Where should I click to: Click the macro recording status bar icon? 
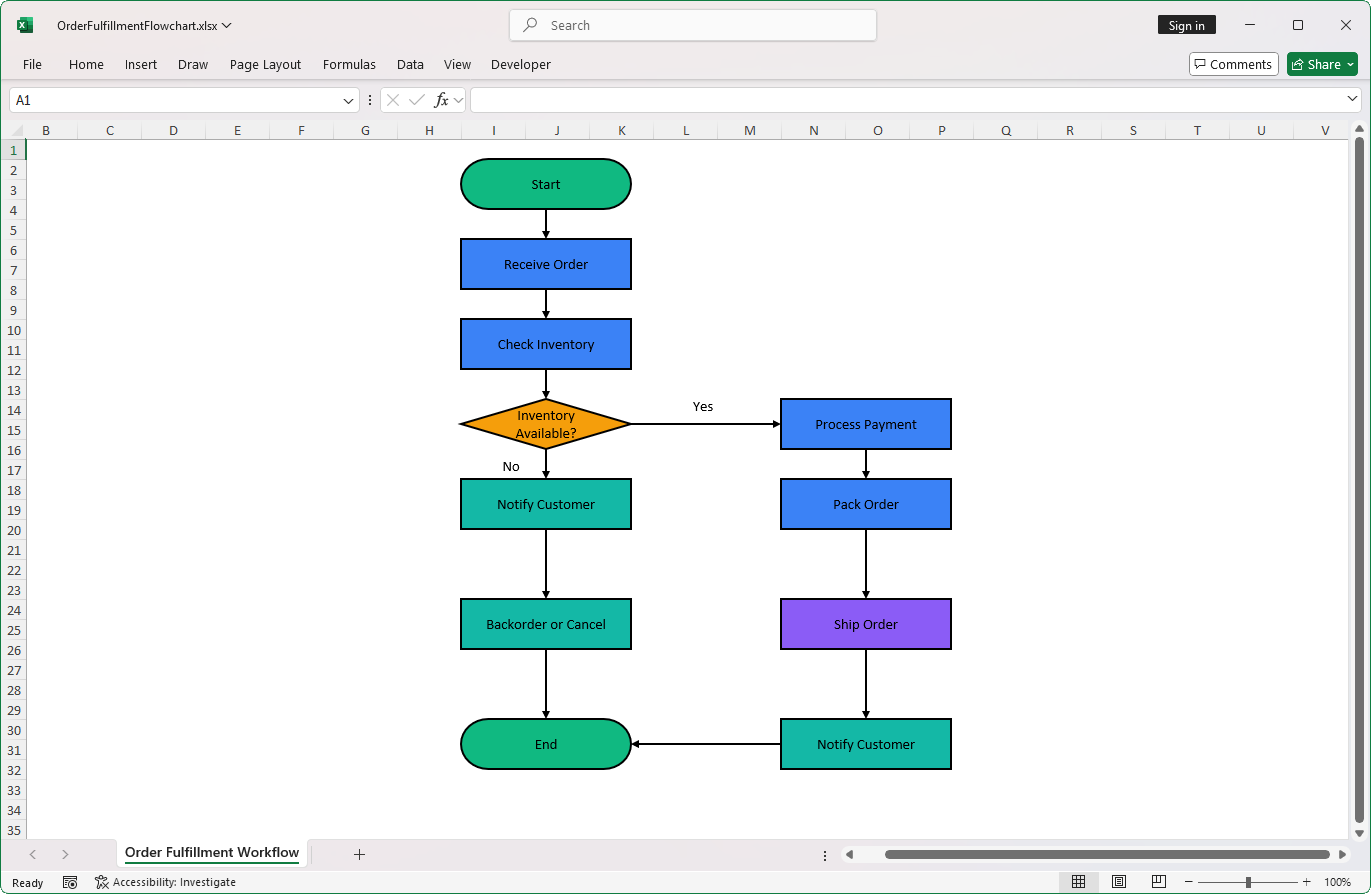coord(70,882)
